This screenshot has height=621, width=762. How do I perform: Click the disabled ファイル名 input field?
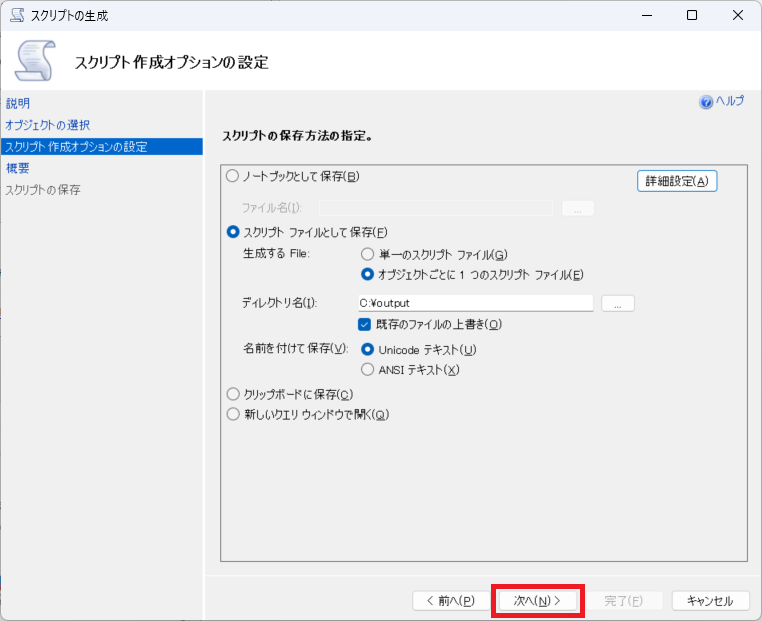[436, 208]
